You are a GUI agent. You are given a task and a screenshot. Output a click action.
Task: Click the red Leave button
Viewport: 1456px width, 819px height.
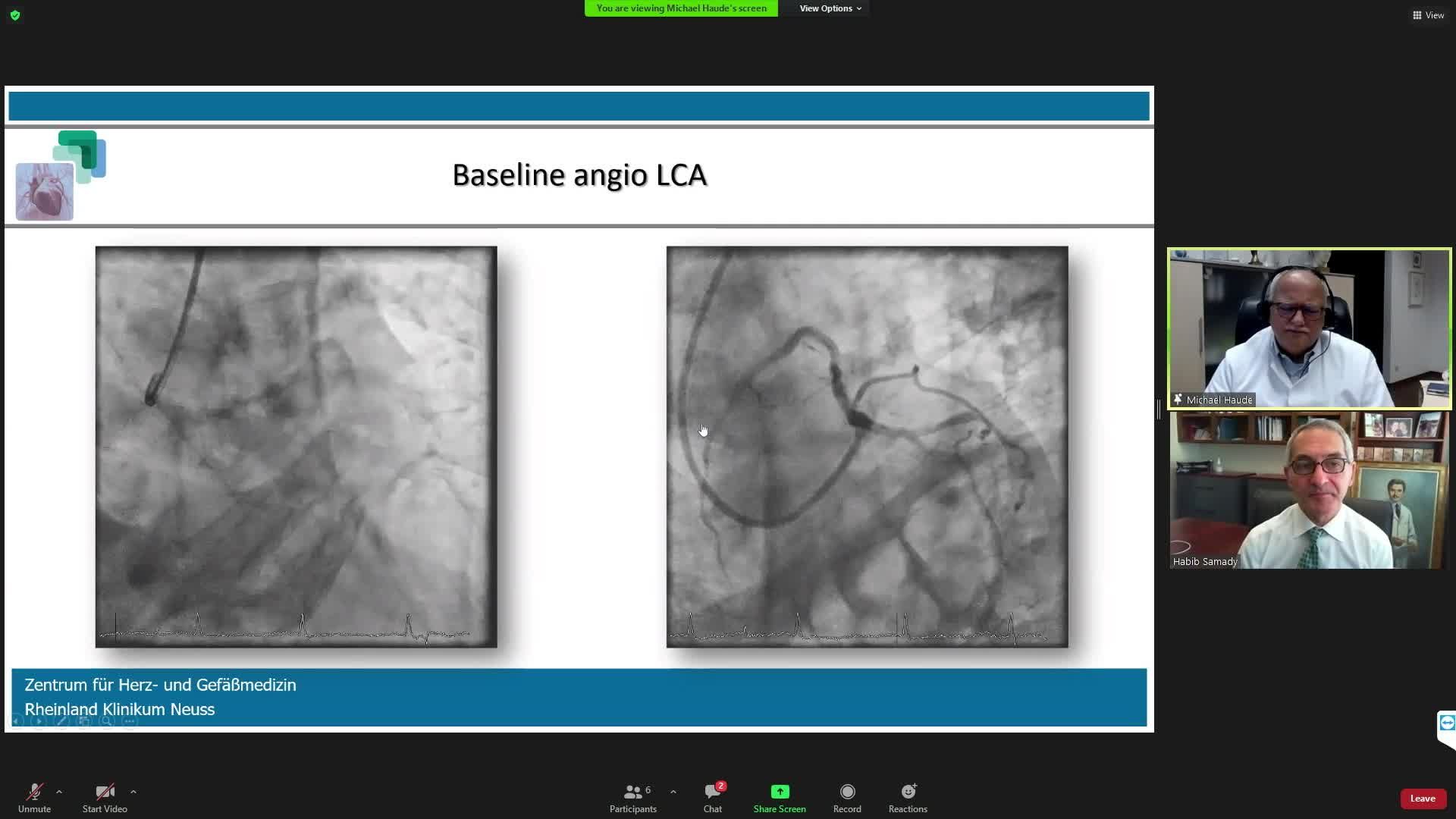pos(1422,799)
